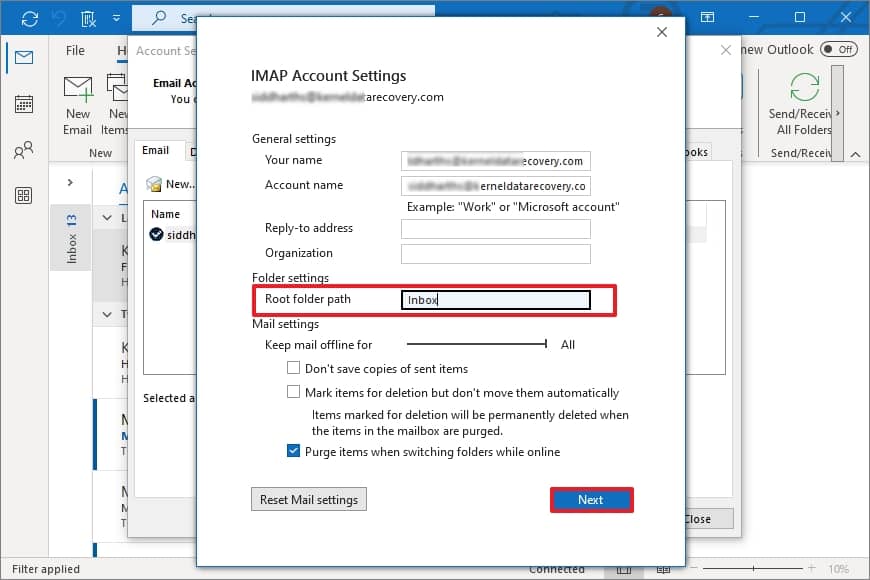Check Mark items for deletion option
The width and height of the screenshot is (870, 580).
[x=294, y=391]
